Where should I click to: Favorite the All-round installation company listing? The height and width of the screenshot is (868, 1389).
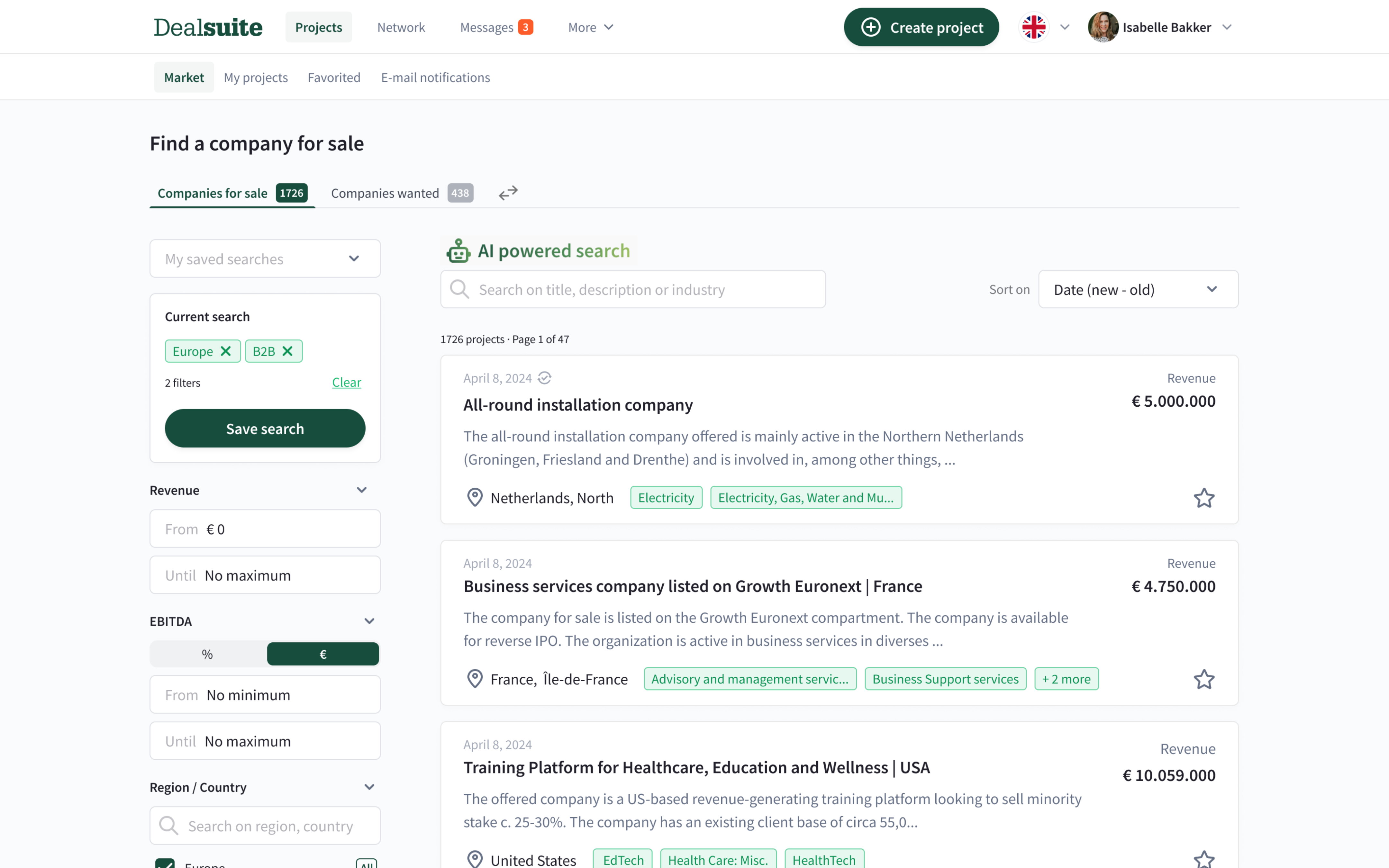[x=1203, y=498]
